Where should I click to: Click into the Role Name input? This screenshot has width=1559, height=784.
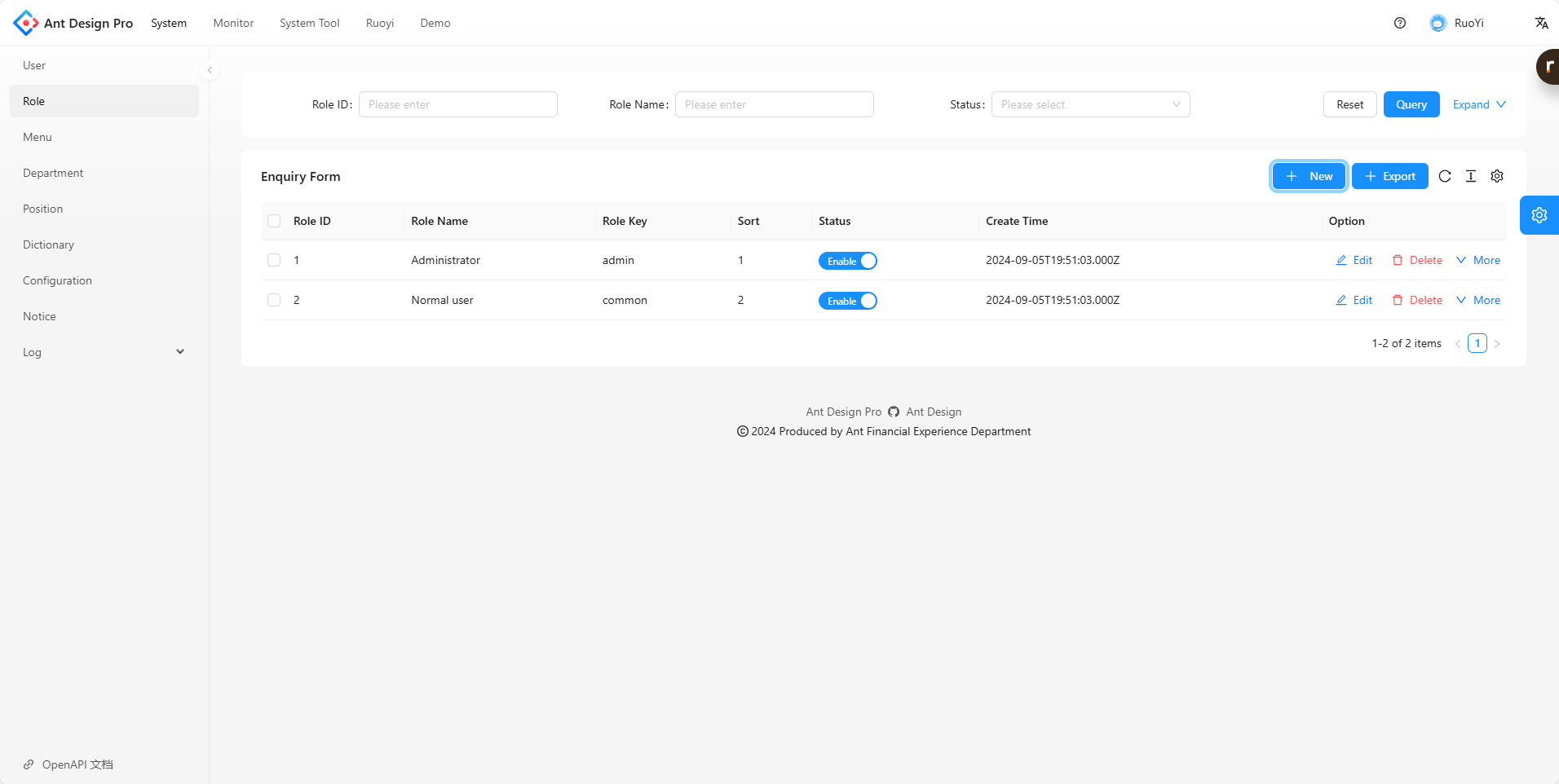tap(774, 104)
